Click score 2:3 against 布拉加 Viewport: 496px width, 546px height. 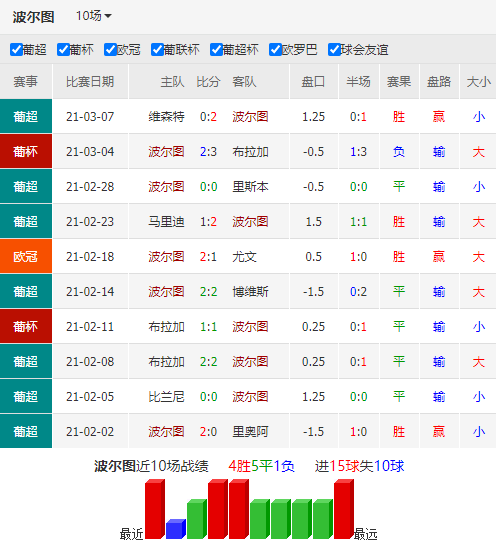click(208, 152)
